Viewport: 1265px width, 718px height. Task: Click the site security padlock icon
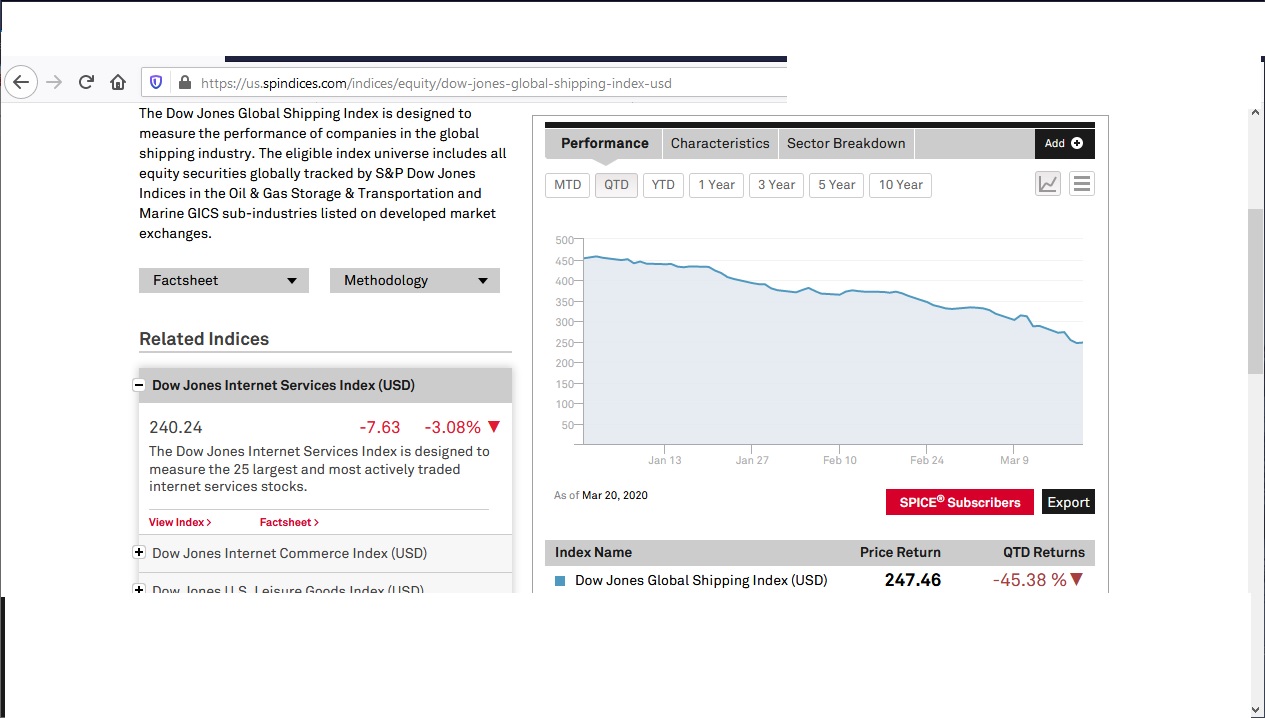coord(183,83)
